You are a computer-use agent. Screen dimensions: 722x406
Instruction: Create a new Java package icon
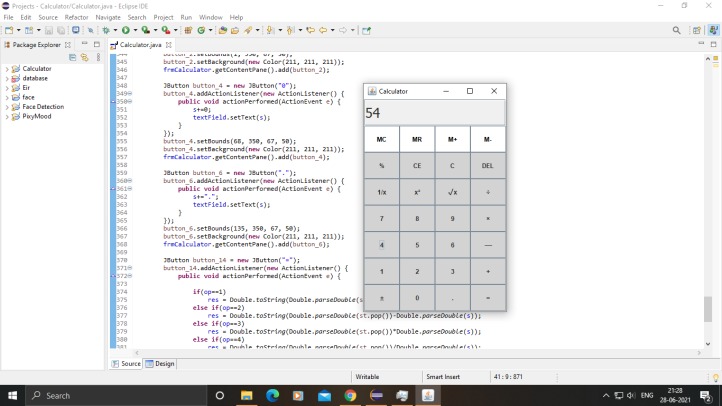188,30
